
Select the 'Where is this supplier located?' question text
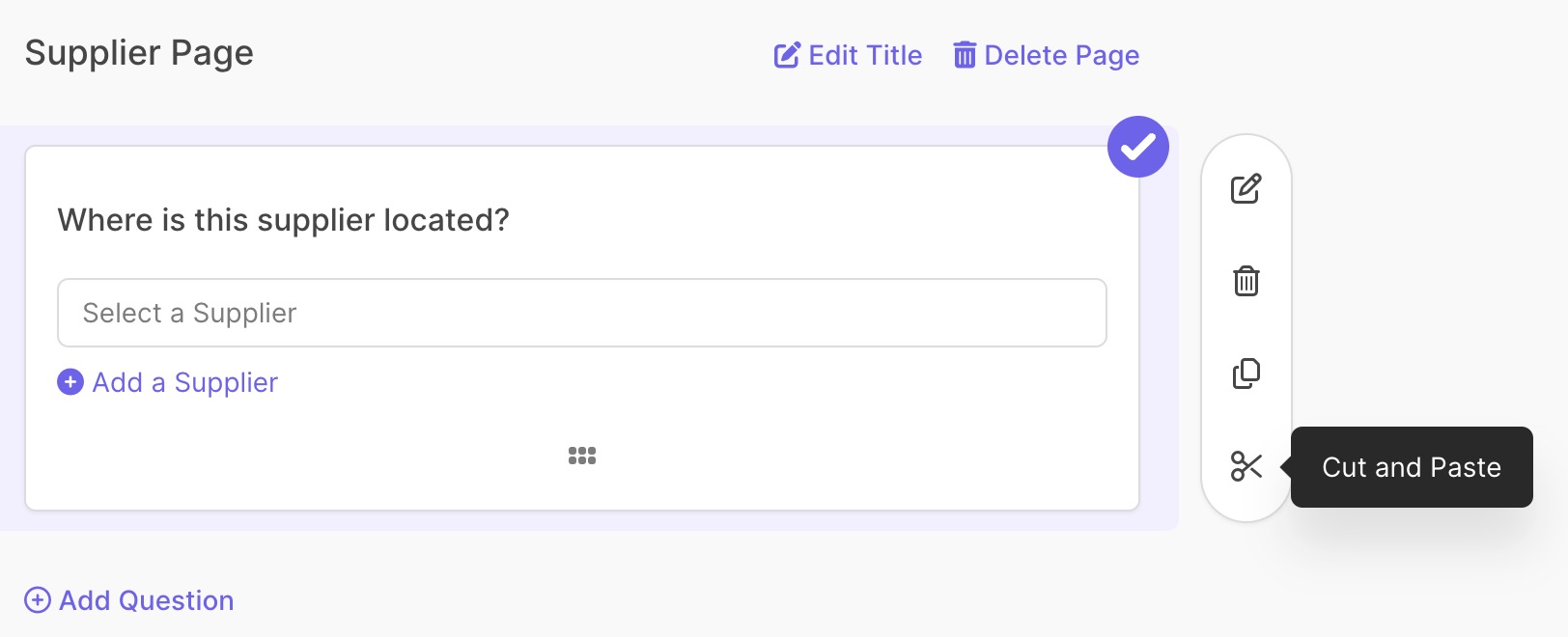pos(283,220)
